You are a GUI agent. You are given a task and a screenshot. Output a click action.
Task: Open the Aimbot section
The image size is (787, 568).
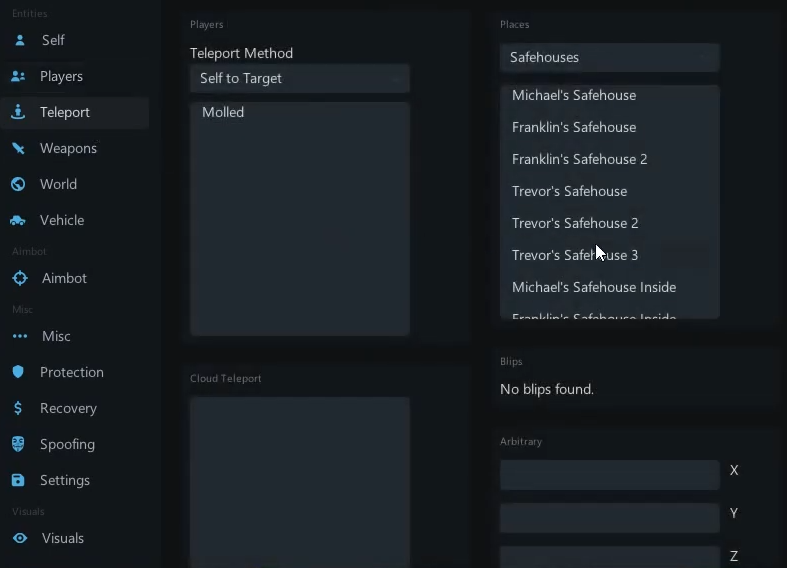coord(64,278)
